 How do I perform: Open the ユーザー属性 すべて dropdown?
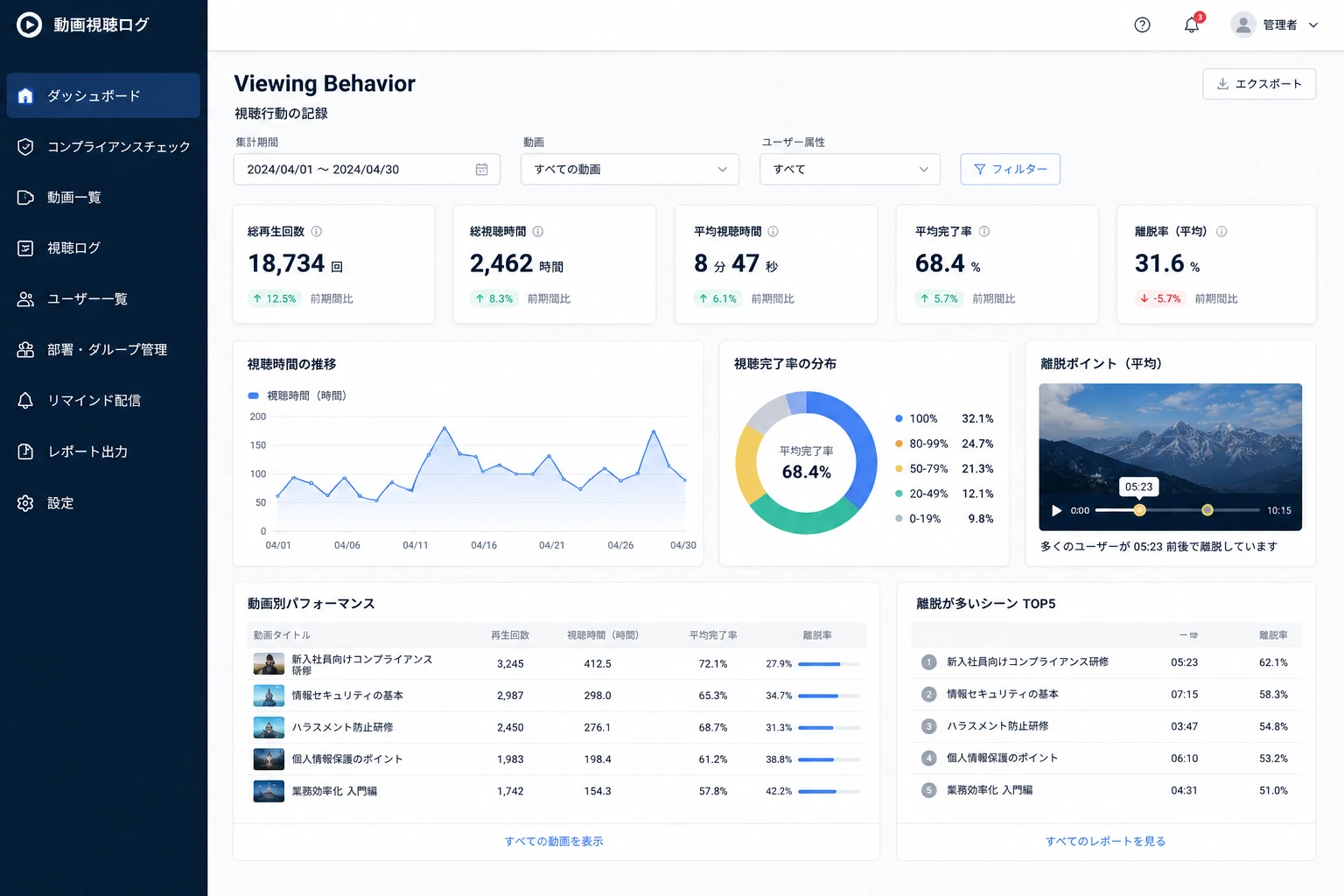(x=850, y=169)
